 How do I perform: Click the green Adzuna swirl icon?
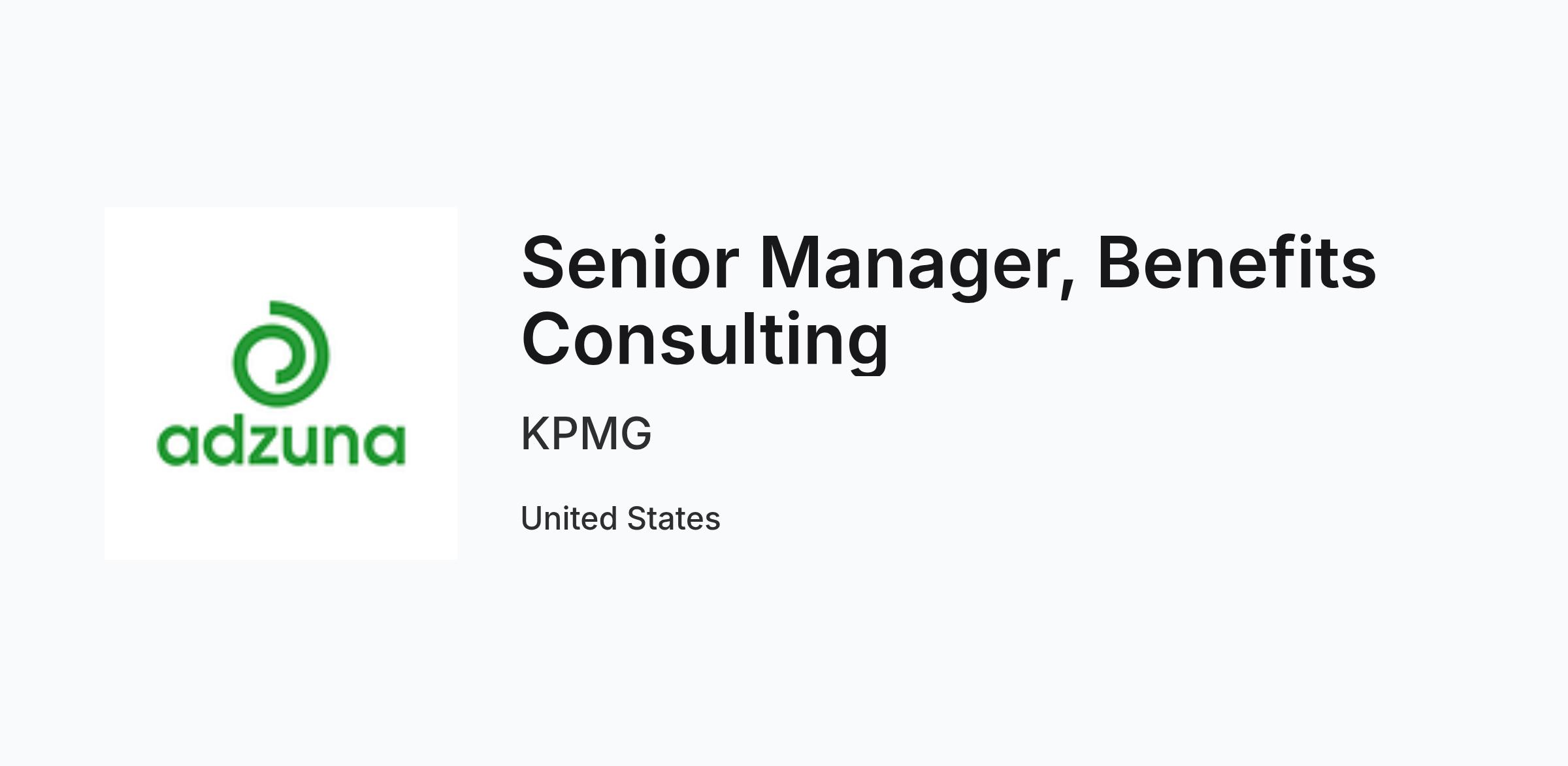(x=281, y=354)
